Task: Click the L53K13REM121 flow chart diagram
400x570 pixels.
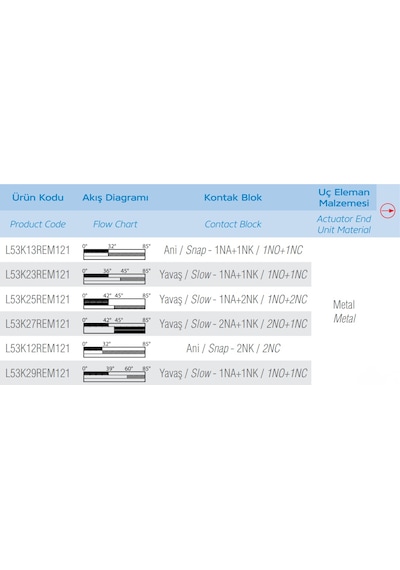Action: click(x=116, y=252)
